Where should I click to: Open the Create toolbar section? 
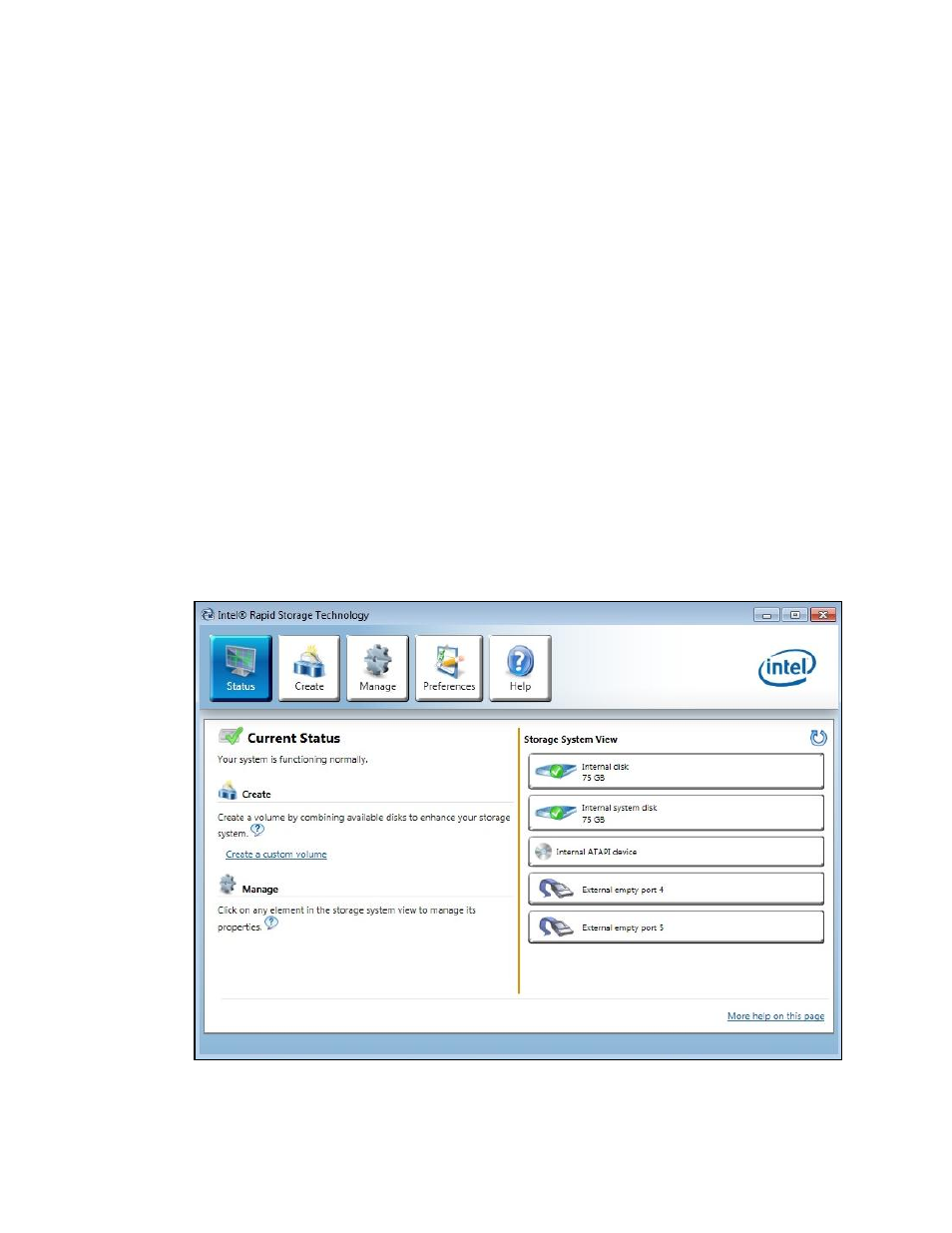click(309, 668)
